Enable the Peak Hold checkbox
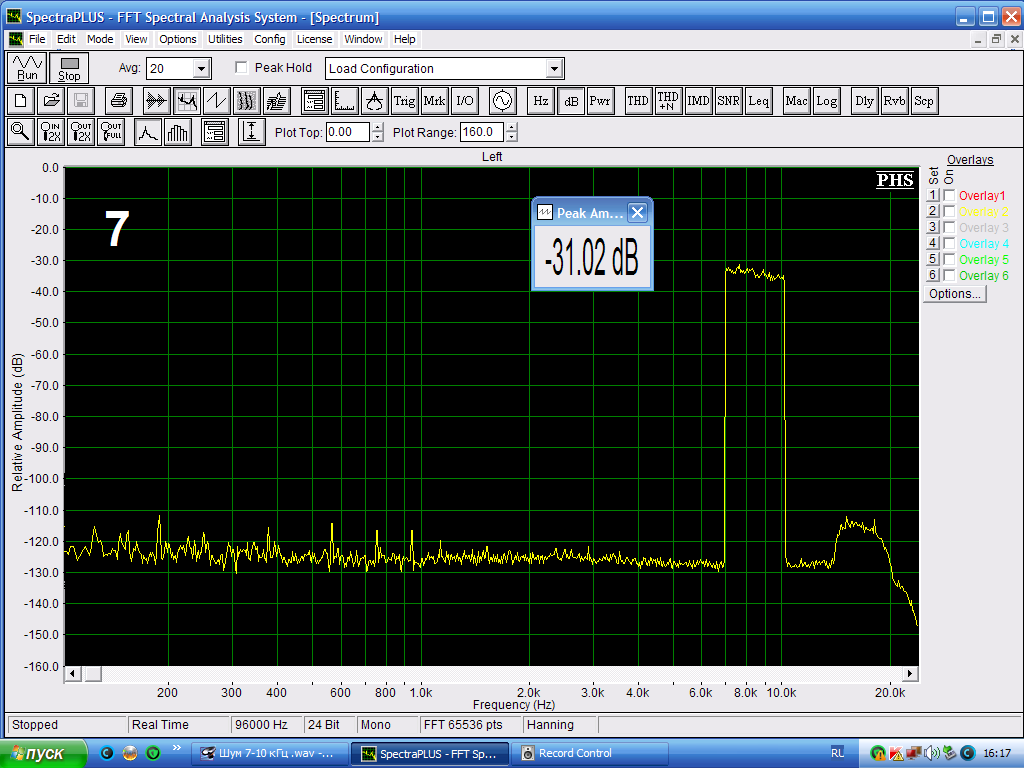The height and width of the screenshot is (768, 1024). coord(242,67)
